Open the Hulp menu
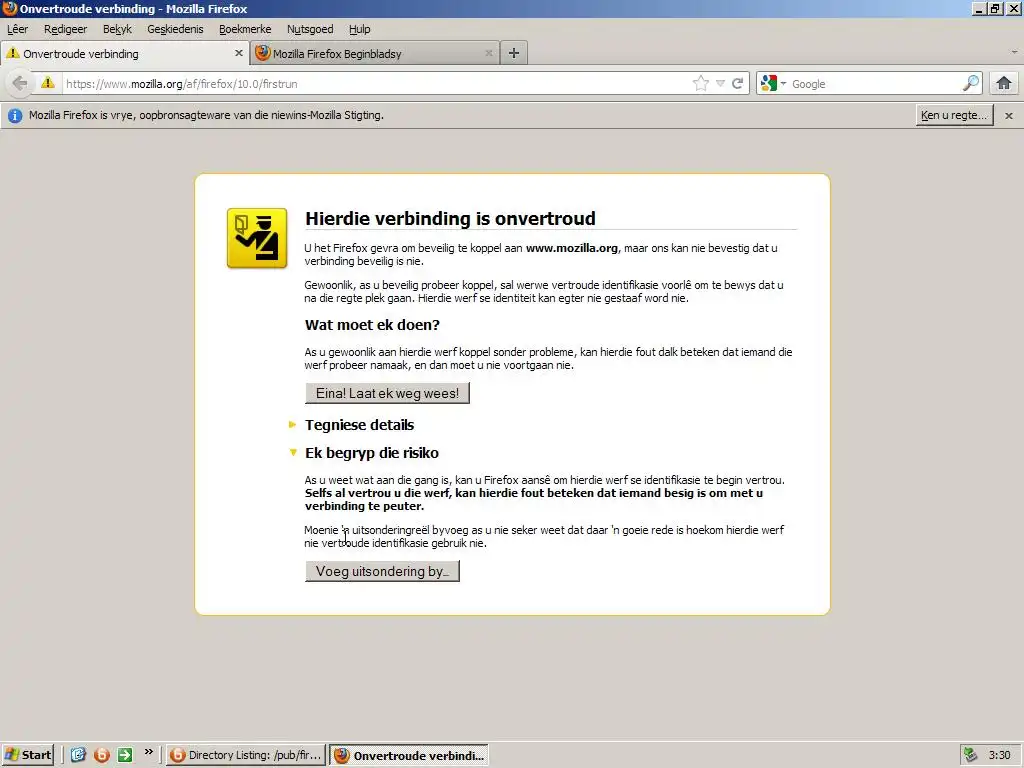1024x768 pixels. 359,29
